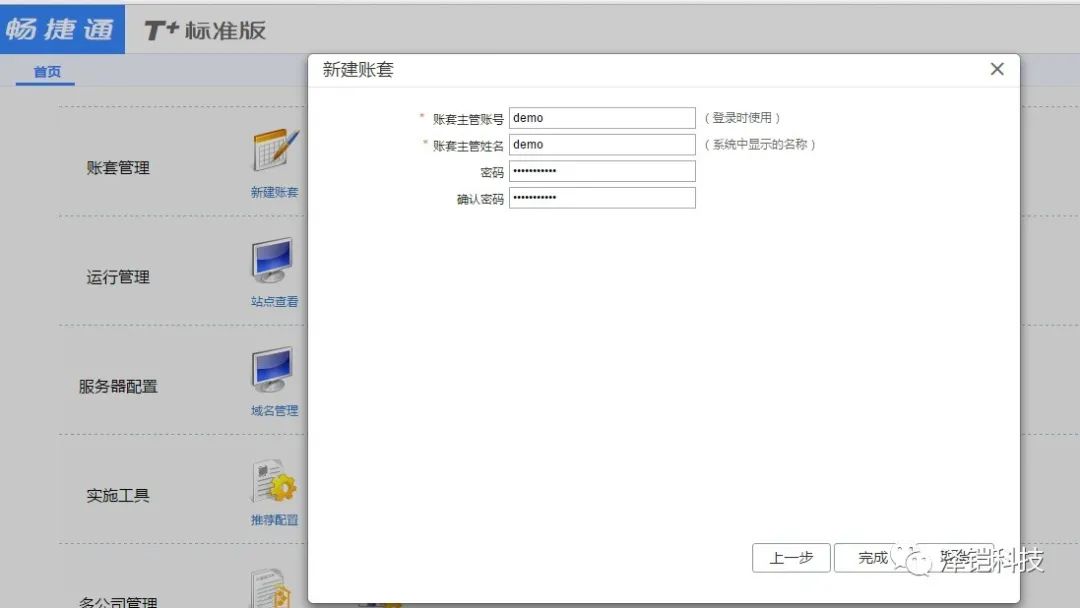This screenshot has height=608, width=1080.
Task: Open the 域名管理 link label
Action: click(274, 410)
